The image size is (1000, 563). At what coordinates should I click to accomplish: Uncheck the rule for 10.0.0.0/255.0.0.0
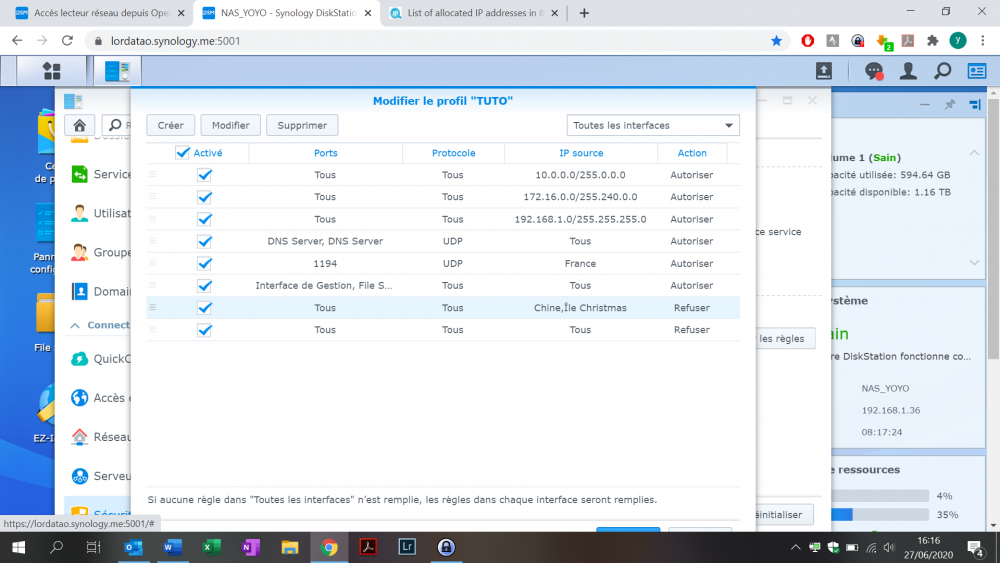pyautogui.click(x=205, y=175)
